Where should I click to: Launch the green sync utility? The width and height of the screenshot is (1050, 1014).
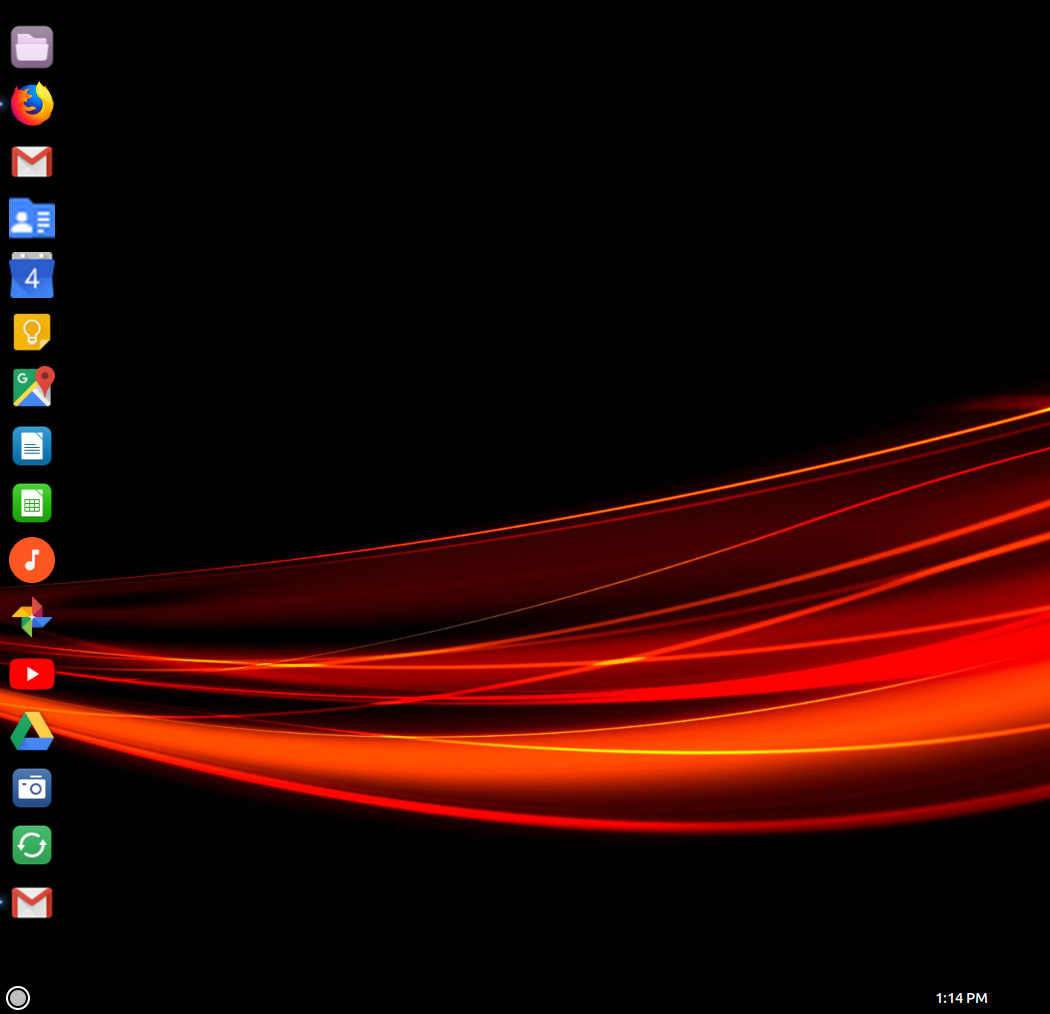pyautogui.click(x=32, y=844)
